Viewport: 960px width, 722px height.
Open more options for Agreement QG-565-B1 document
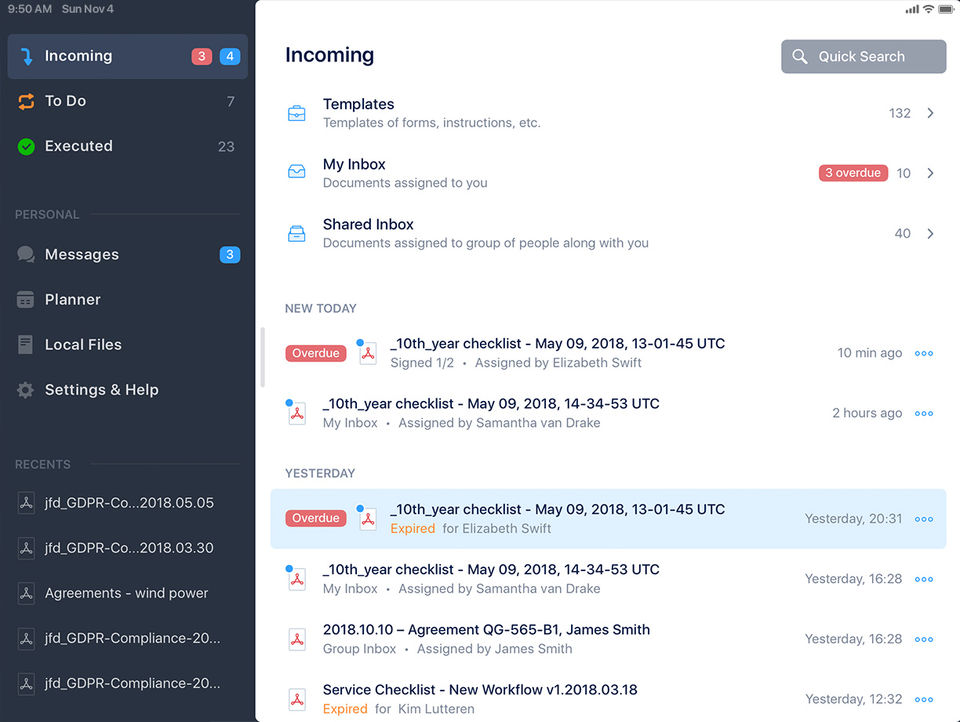pos(924,639)
